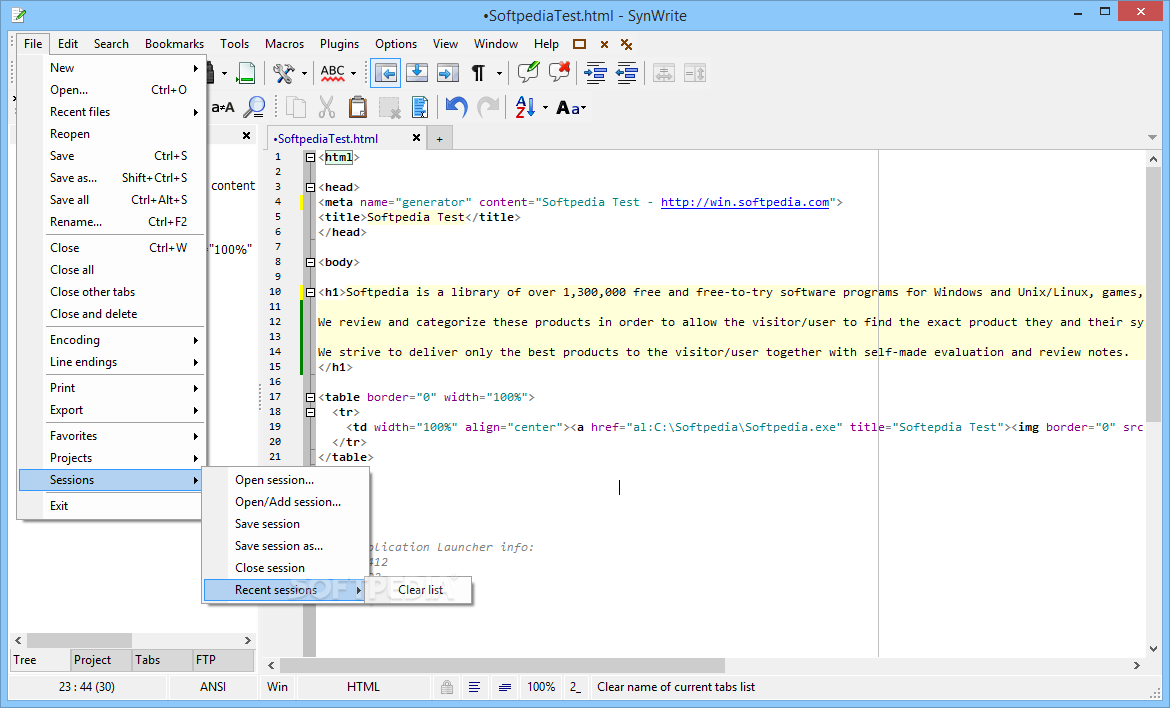1170x708 pixels.
Task: Open the tools wrench and hammer icon
Action: click(283, 73)
